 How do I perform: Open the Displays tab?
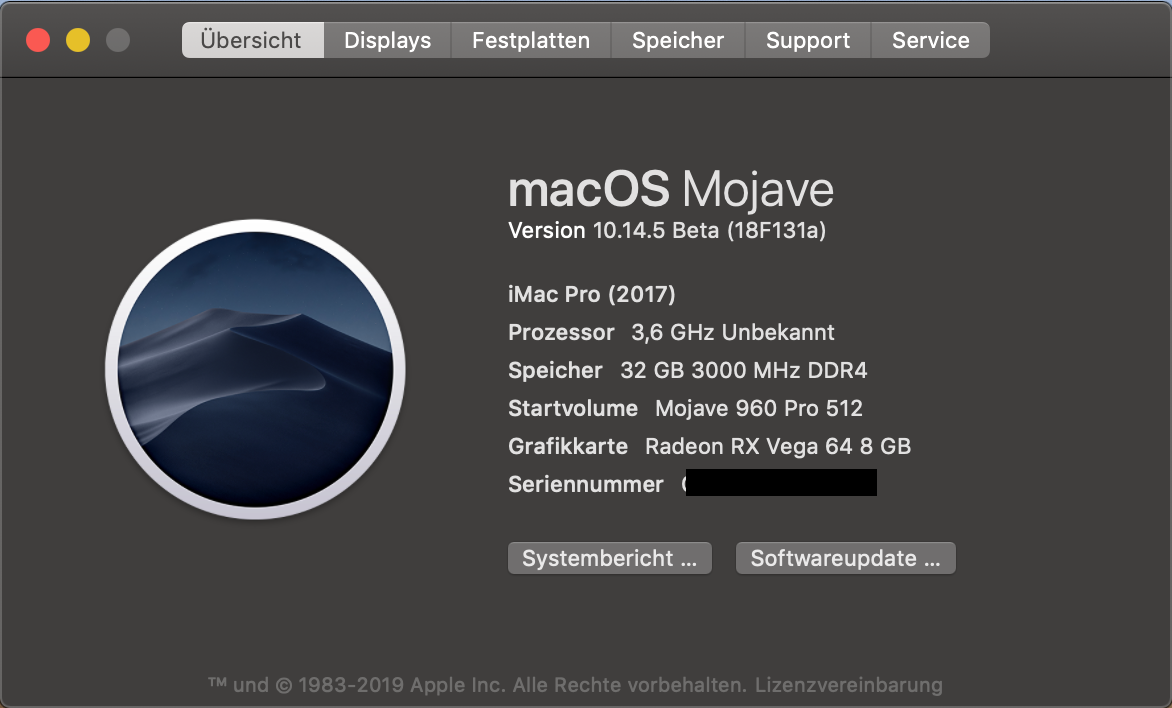387,41
